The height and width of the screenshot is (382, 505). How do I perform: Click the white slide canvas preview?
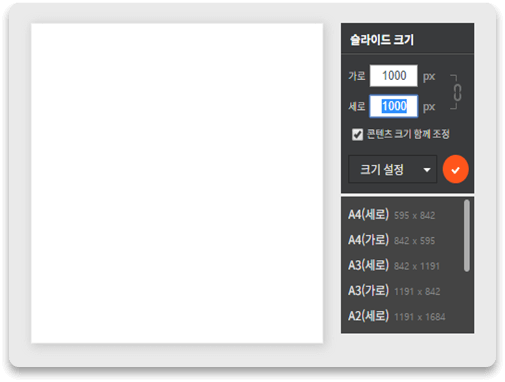coord(177,183)
